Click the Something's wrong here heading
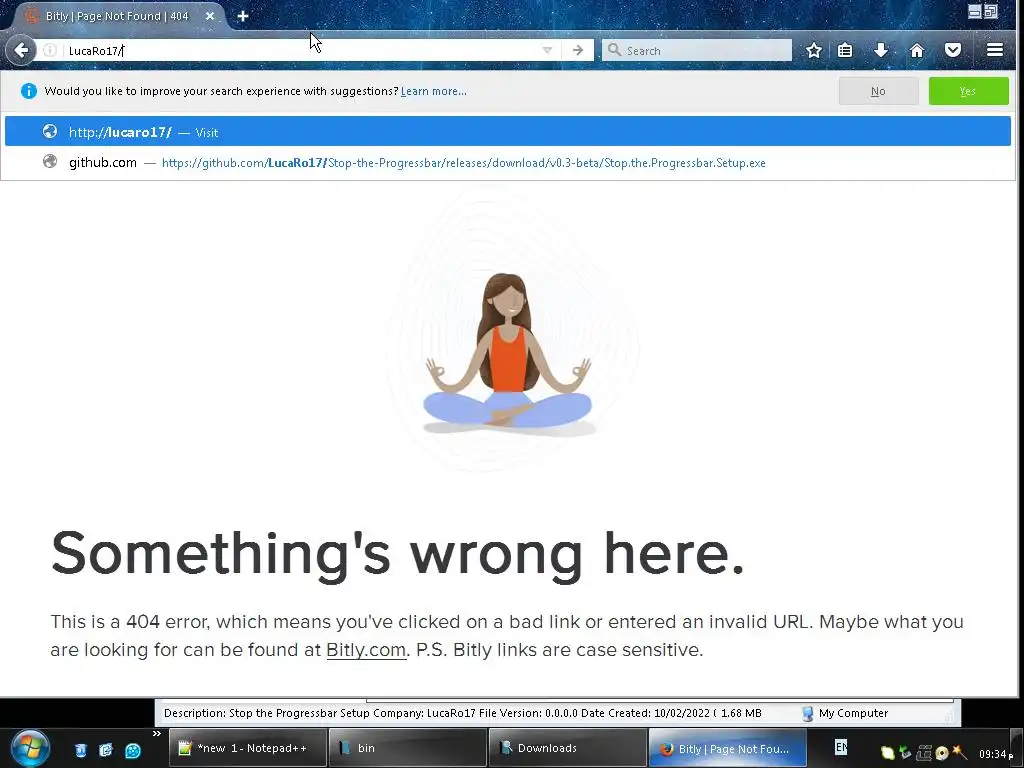The width and height of the screenshot is (1024, 768). (x=398, y=554)
